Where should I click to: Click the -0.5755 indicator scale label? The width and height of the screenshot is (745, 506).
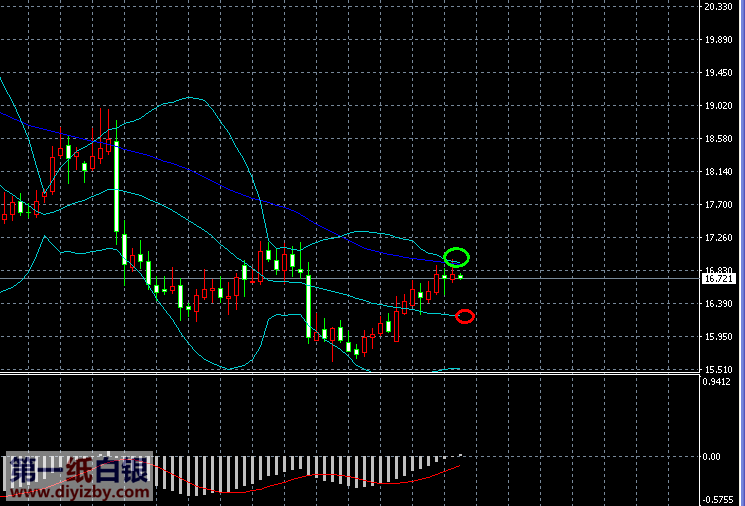(x=719, y=499)
